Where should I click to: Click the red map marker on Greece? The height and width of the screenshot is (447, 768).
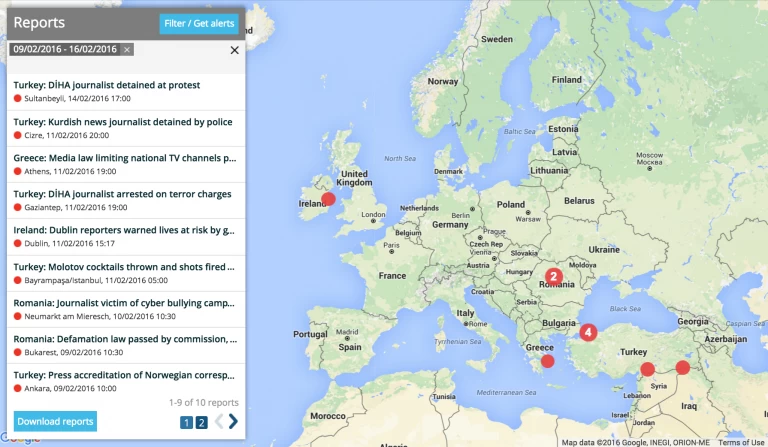click(548, 361)
